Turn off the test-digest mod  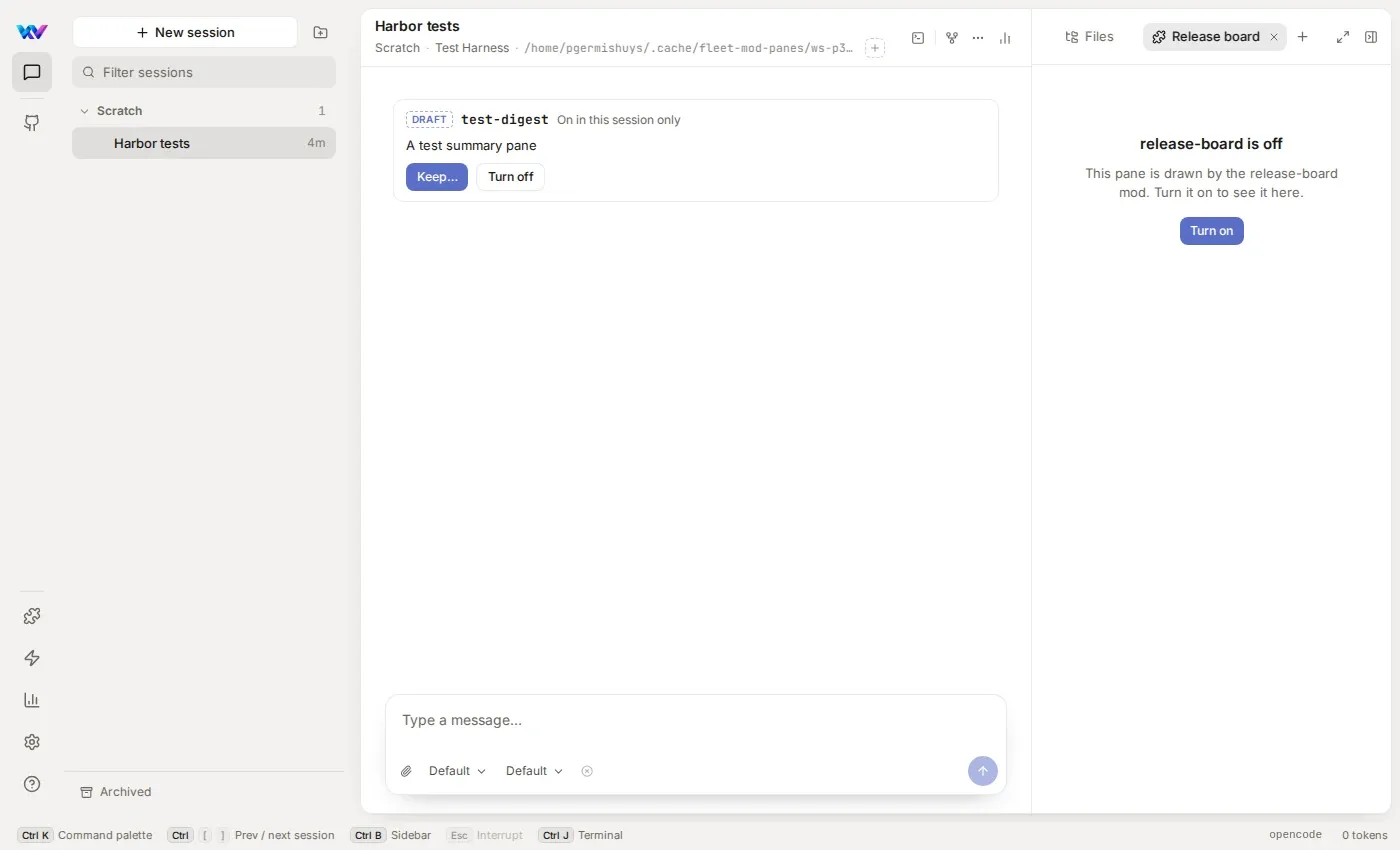(x=510, y=177)
